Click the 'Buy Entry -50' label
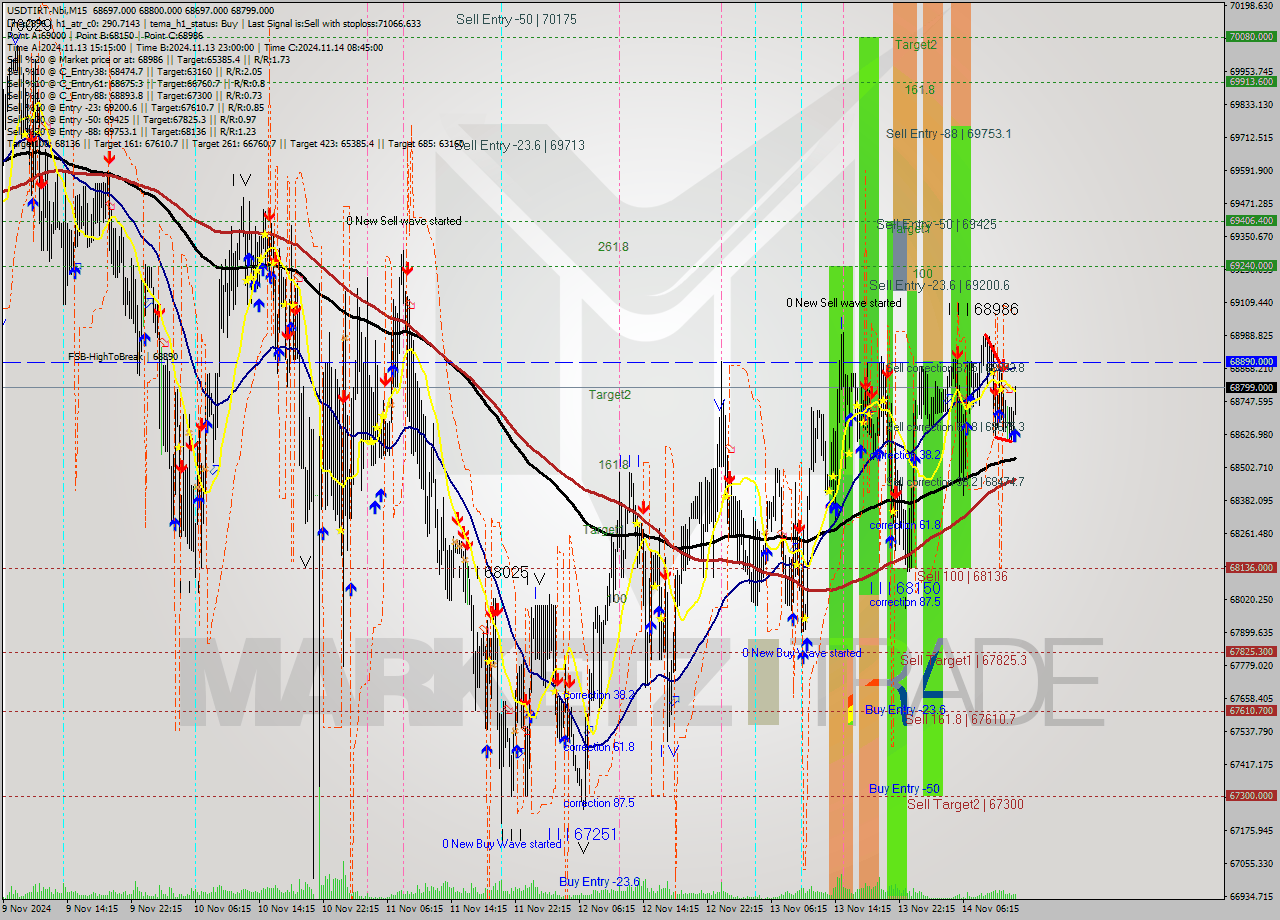Viewport: 1280px width, 920px height. (904, 789)
